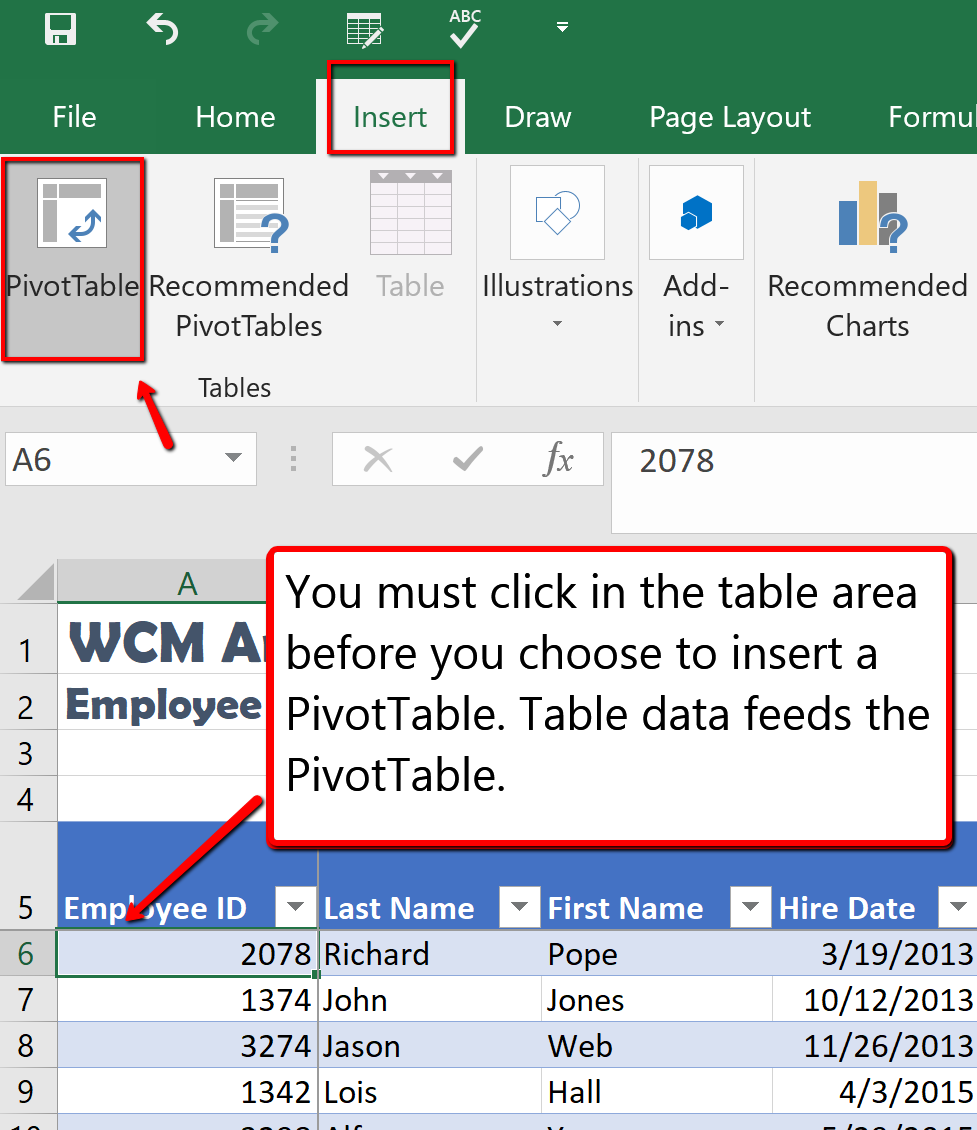Open the Hire Date filter dropdown
Screen dimensions: 977x1130
958,907
